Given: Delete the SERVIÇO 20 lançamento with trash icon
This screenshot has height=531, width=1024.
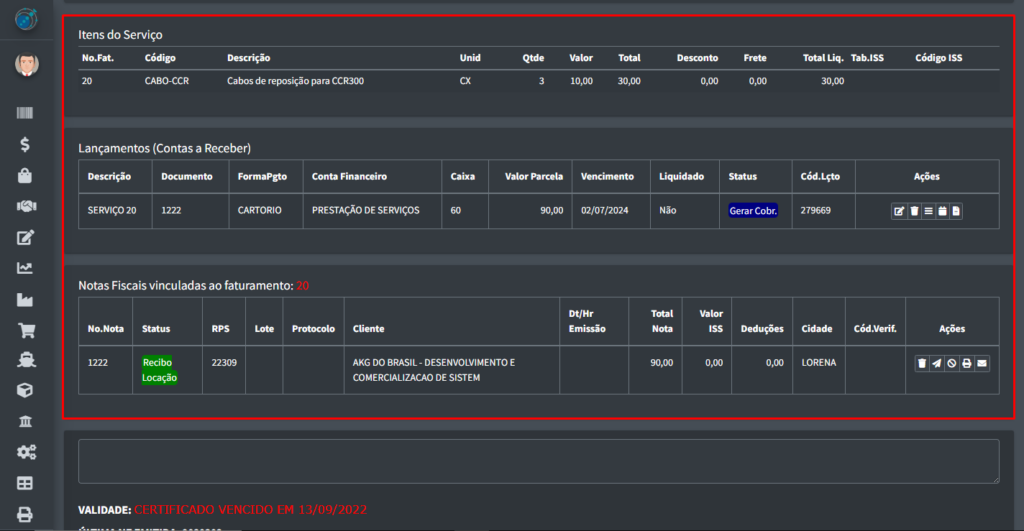Looking at the screenshot, I should pyautogui.click(x=914, y=211).
